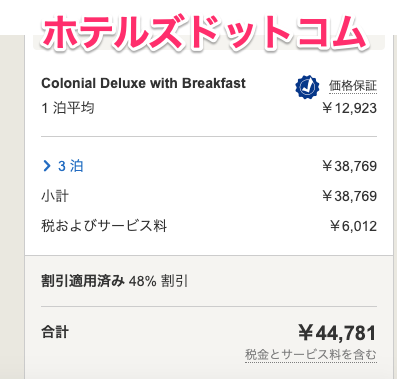Click the ￥44,781 total amount

(x=337, y=333)
